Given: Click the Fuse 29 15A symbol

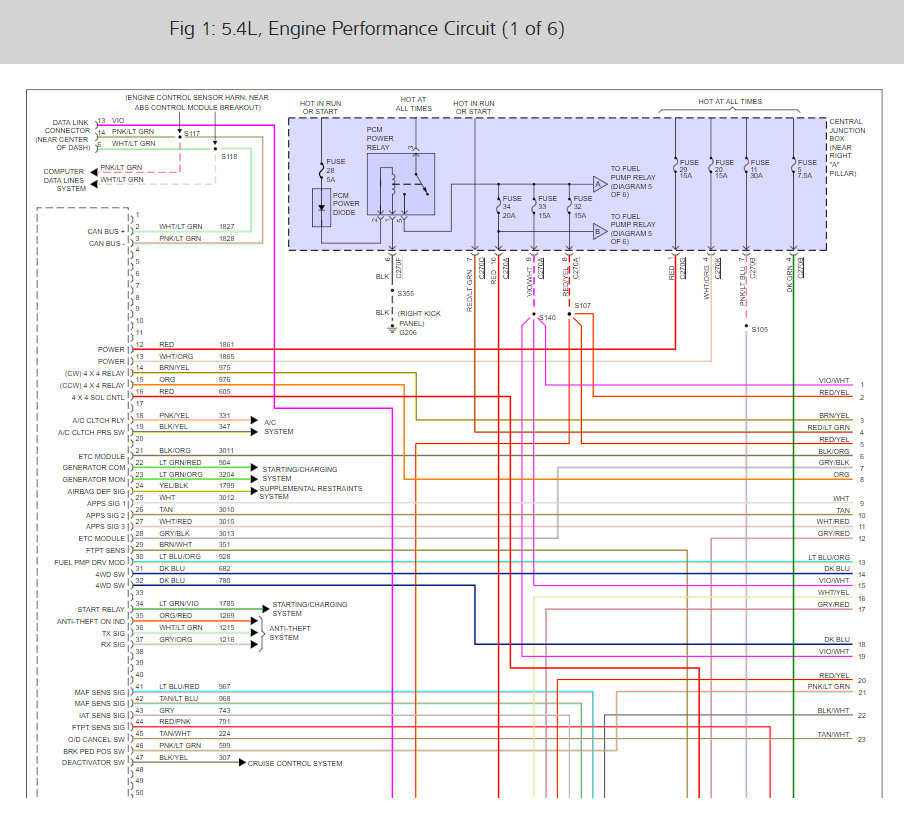Looking at the screenshot, I should [675, 167].
